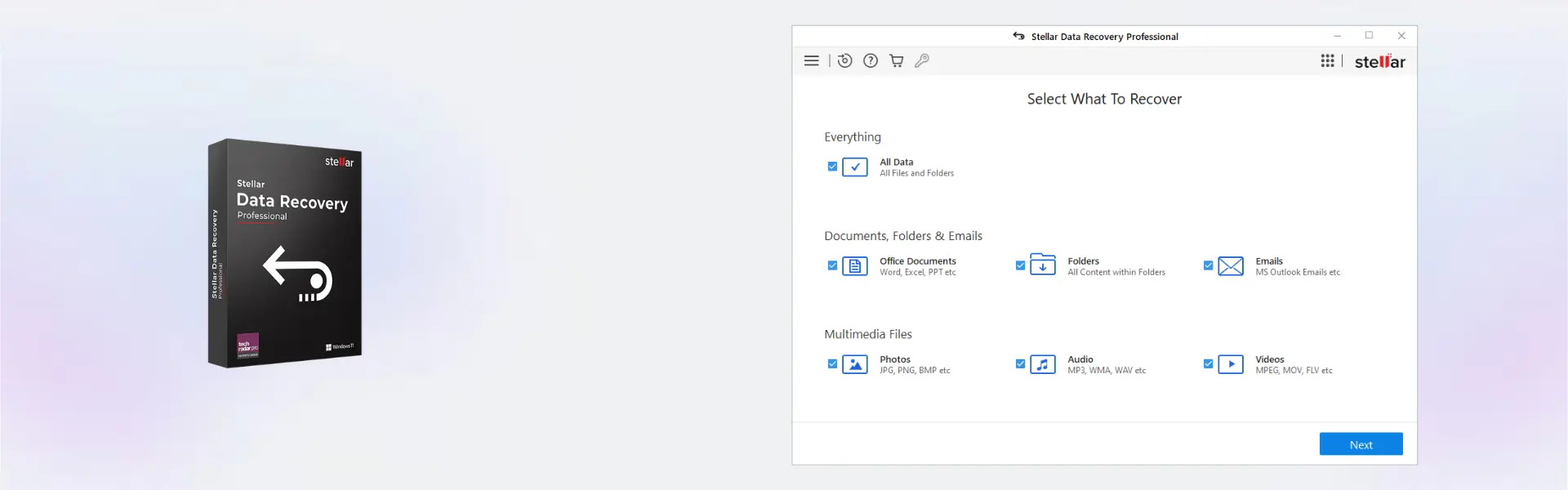Open the nine-dot apps grid icon
The height and width of the screenshot is (490, 1568).
1328,60
